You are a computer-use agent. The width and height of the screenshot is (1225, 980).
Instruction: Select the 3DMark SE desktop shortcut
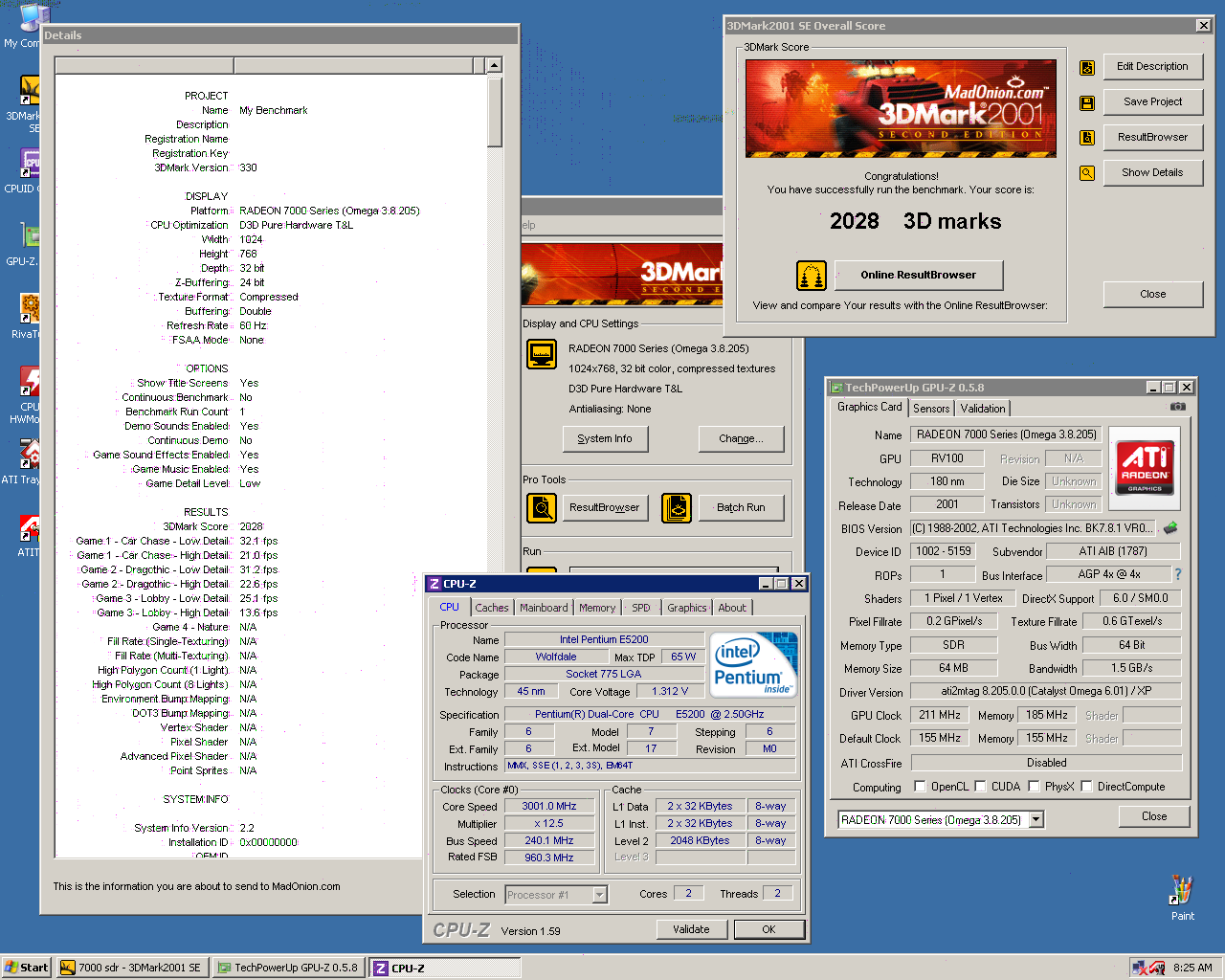pyautogui.click(x=23, y=105)
